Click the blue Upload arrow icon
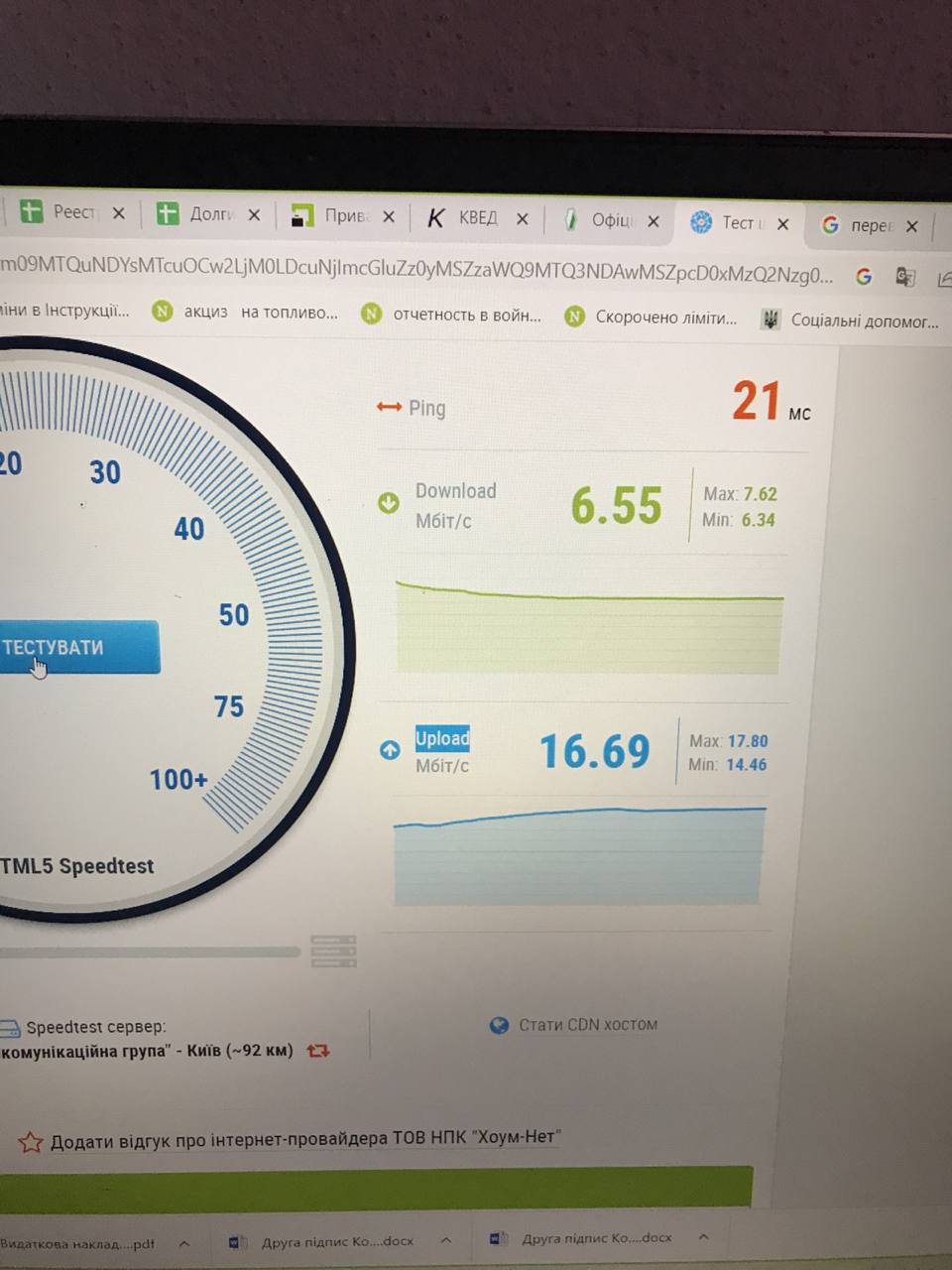This screenshot has width=952, height=1270. [390, 750]
